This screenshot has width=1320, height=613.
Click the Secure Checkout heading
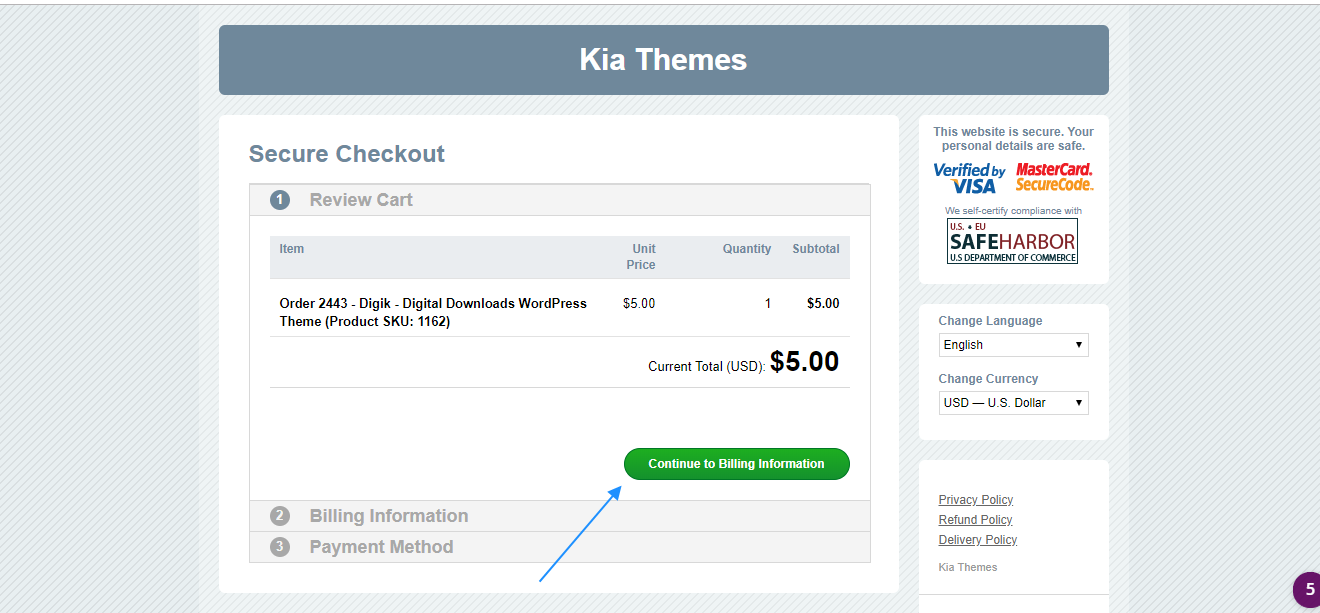(x=347, y=154)
